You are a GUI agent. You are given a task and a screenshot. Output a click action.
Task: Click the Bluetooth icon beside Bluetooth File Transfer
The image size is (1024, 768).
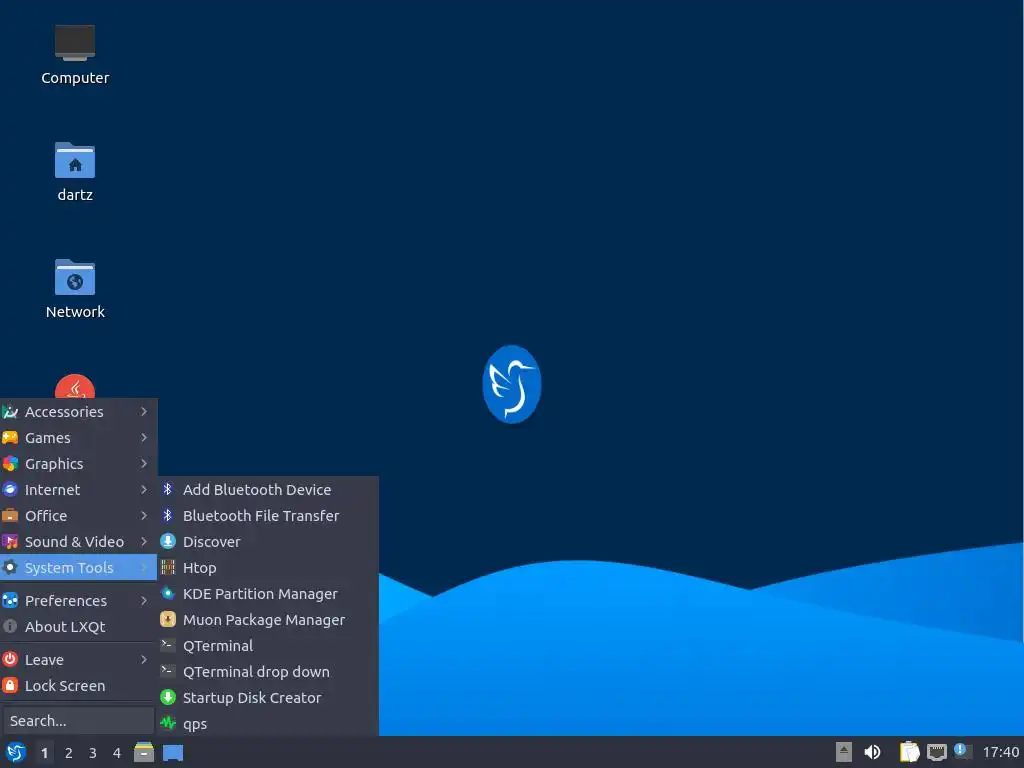tap(168, 515)
